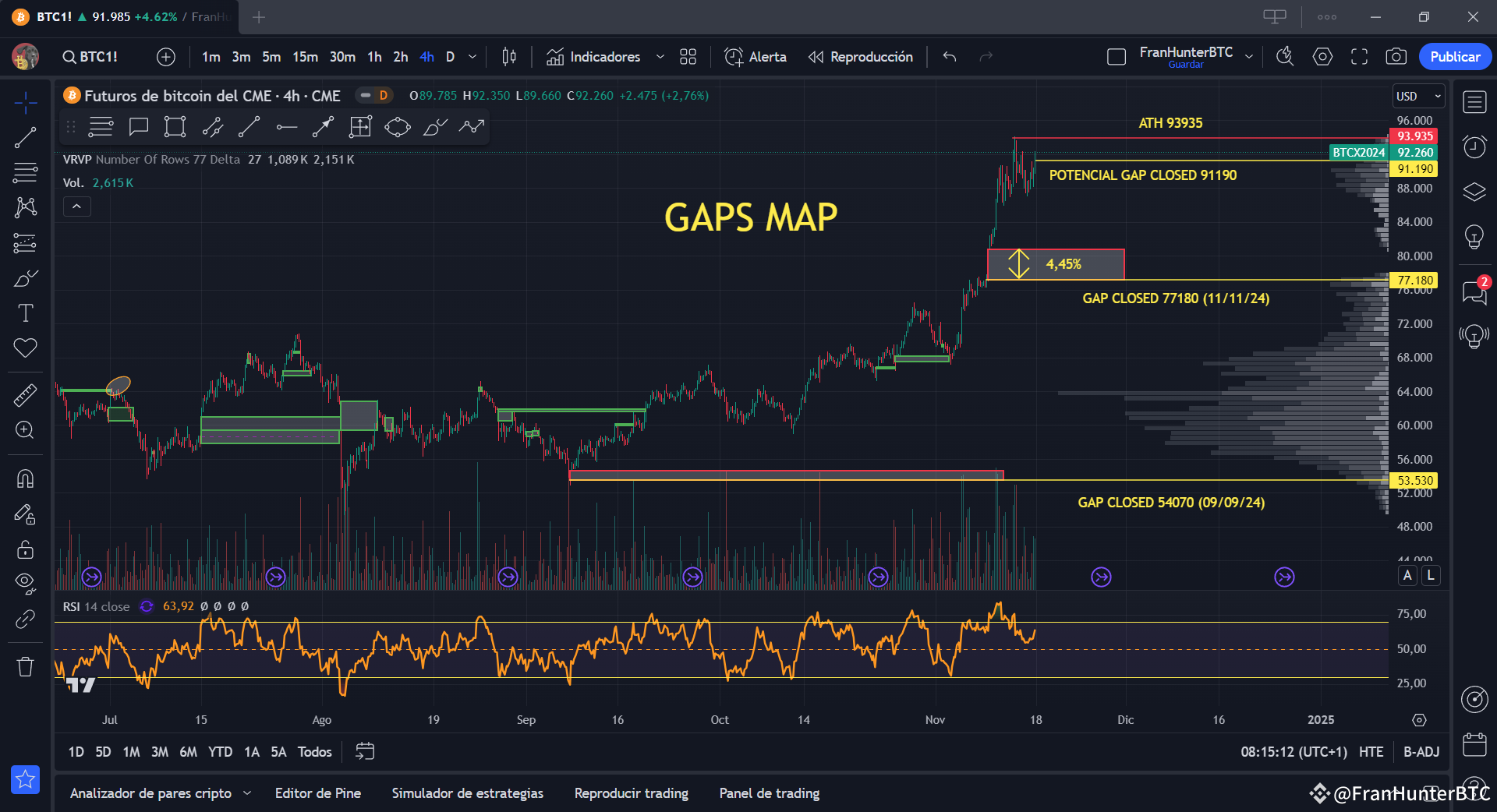Expand the indicator templates dropdown arrow
The height and width of the screenshot is (812, 1497).
pyautogui.click(x=660, y=57)
